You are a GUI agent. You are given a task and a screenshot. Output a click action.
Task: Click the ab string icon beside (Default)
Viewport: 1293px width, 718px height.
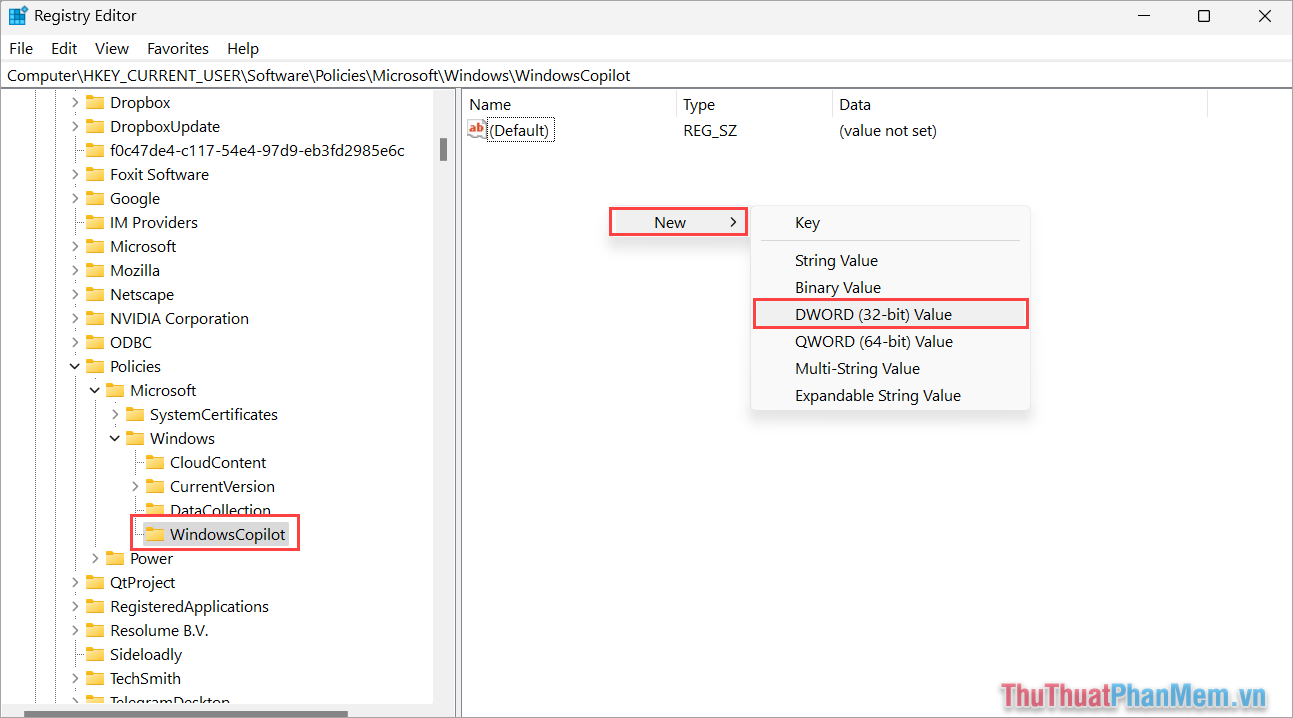pyautogui.click(x=476, y=129)
